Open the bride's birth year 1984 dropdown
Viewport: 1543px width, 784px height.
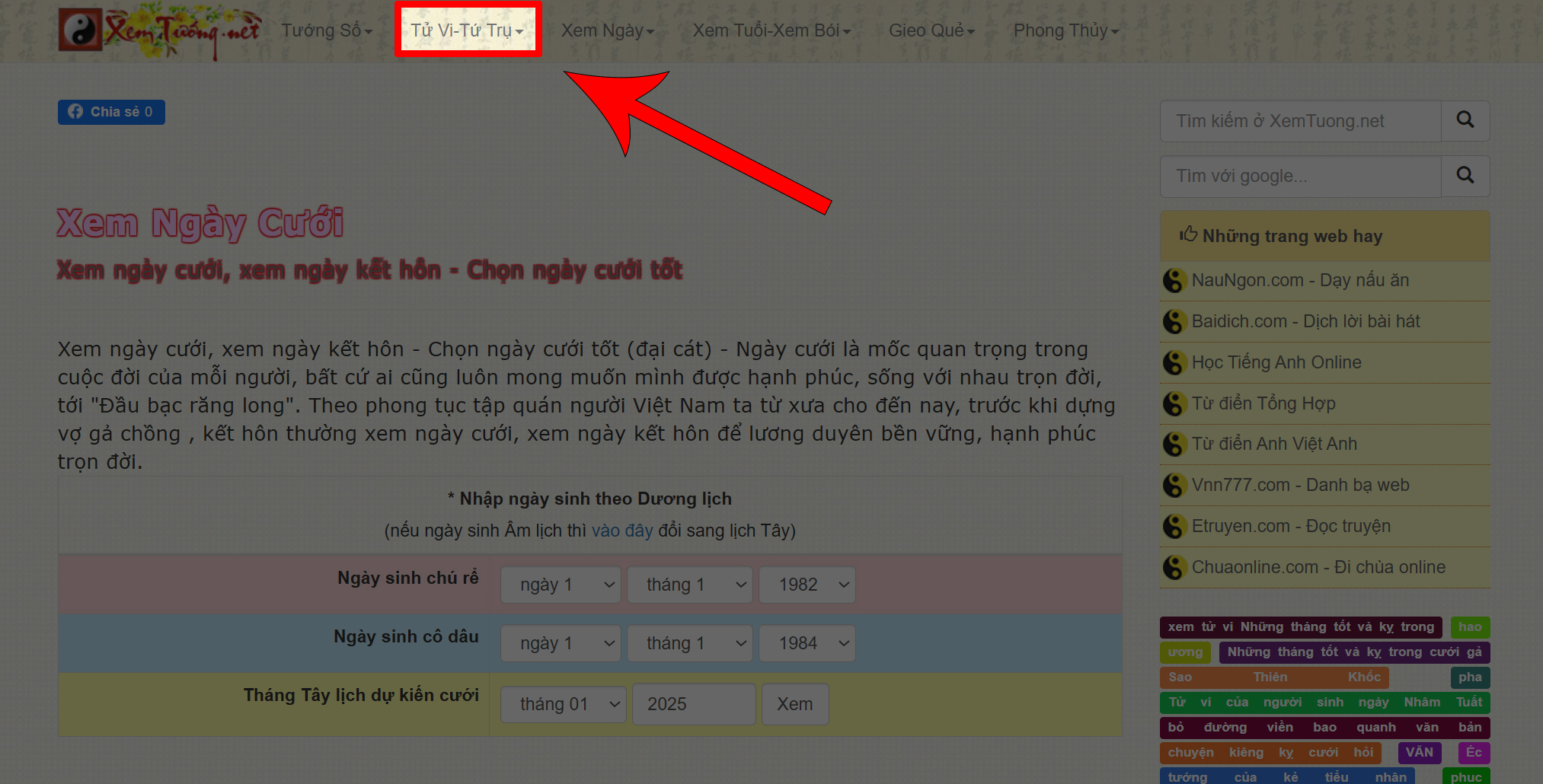tap(807, 643)
